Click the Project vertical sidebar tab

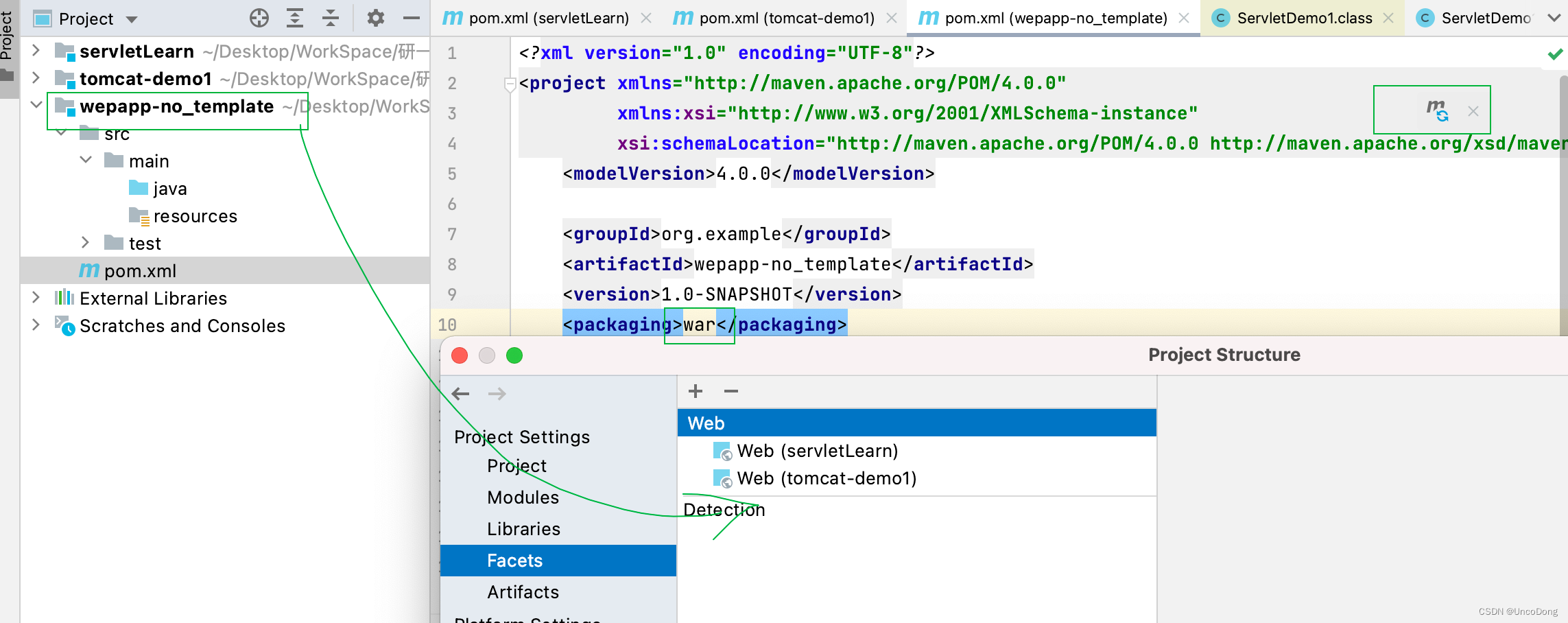click(8, 36)
